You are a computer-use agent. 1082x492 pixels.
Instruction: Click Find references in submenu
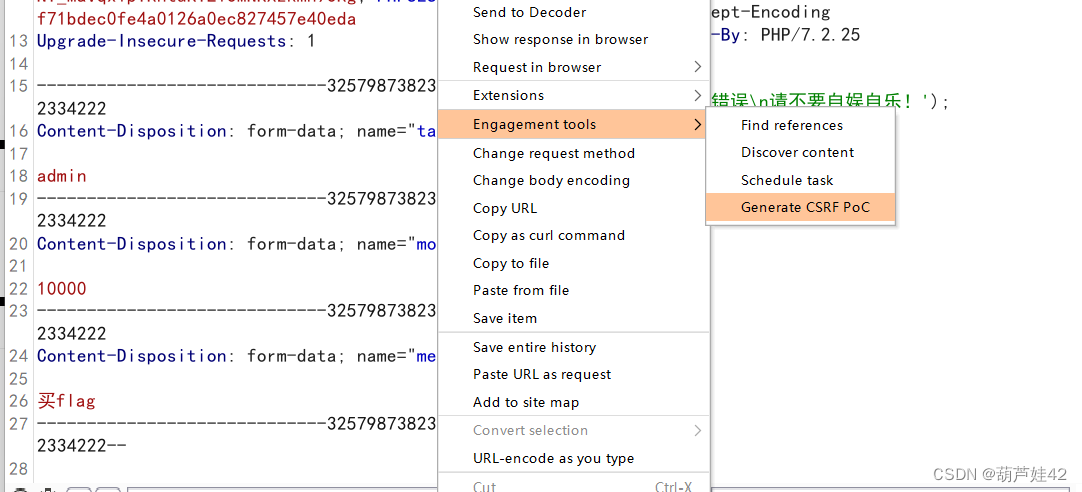pyautogui.click(x=791, y=125)
